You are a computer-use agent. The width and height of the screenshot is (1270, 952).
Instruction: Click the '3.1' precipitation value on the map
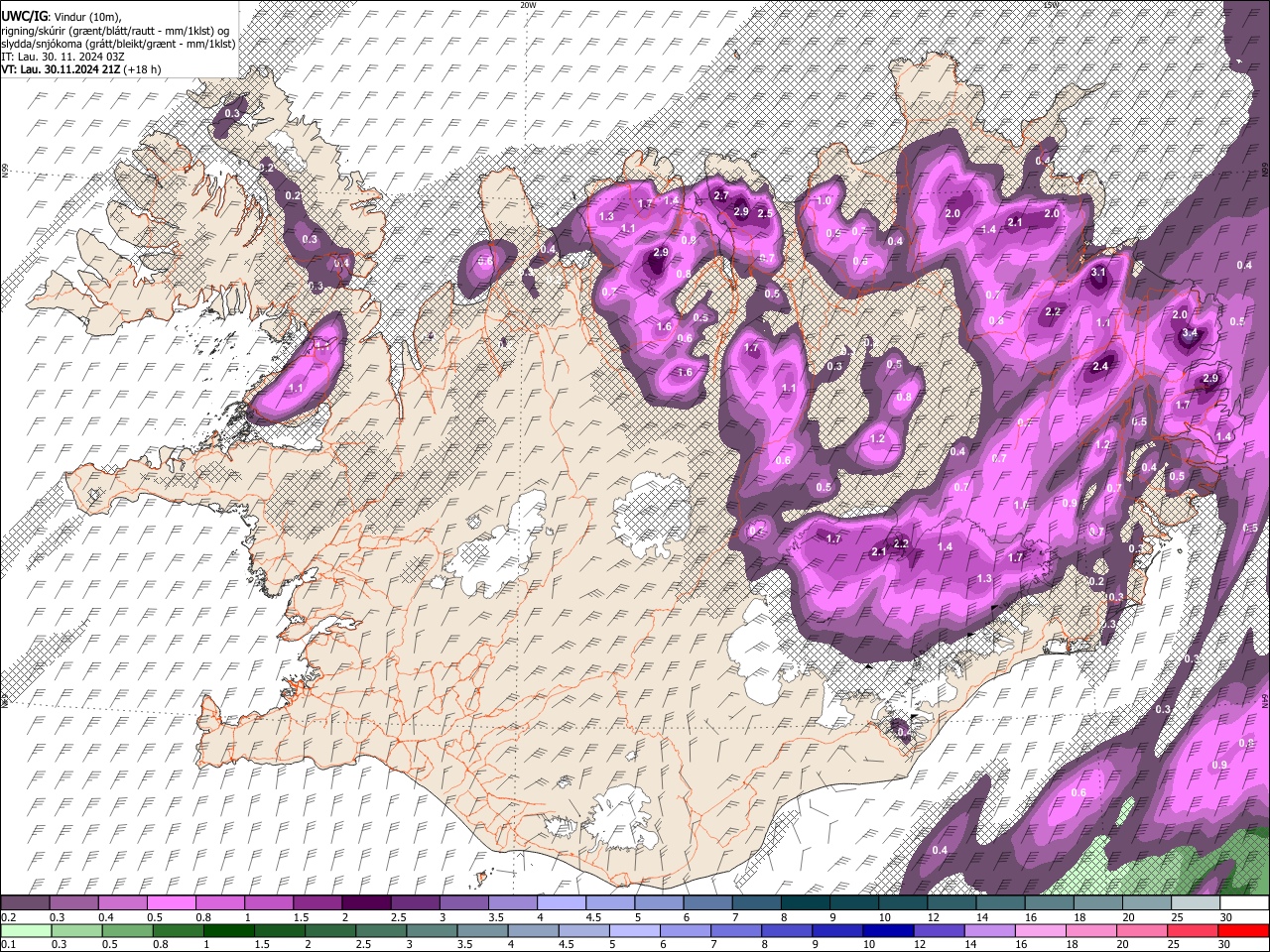point(1098,272)
